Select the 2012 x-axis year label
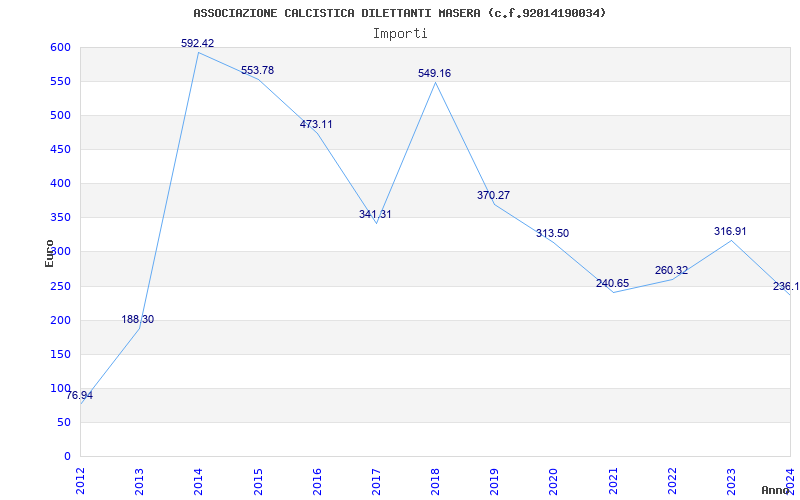The width and height of the screenshot is (800, 500). pyautogui.click(x=81, y=480)
